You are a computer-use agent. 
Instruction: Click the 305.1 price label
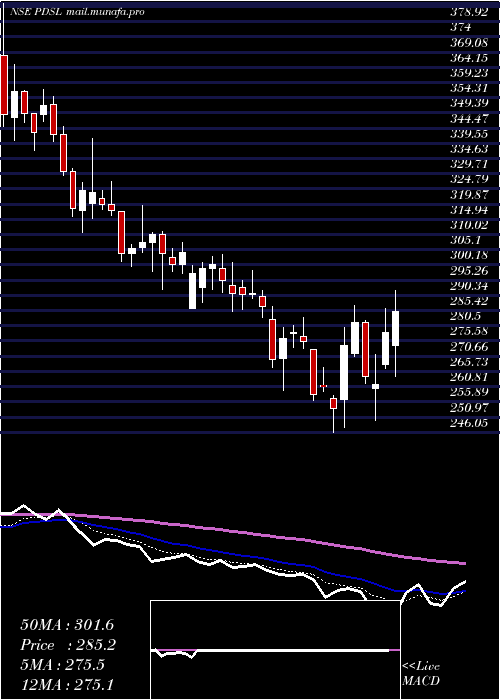[465, 240]
